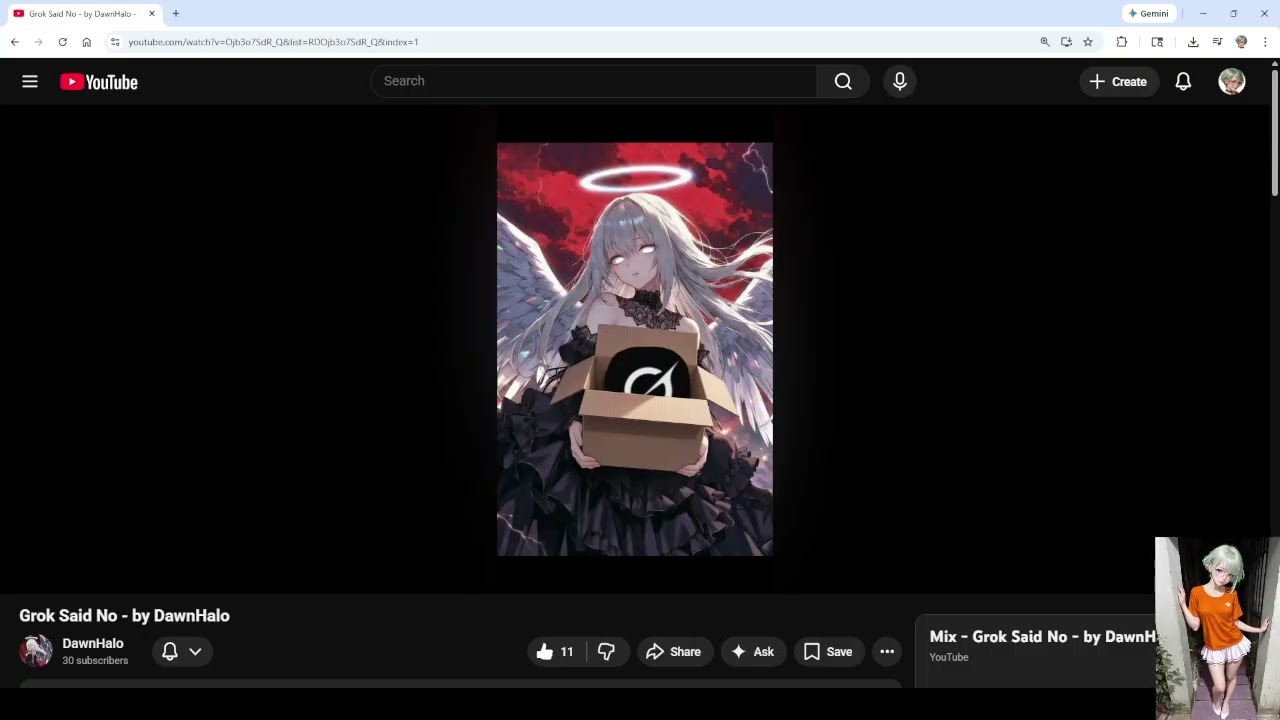Start voice search with the microphone
1280x720 pixels.
click(900, 81)
